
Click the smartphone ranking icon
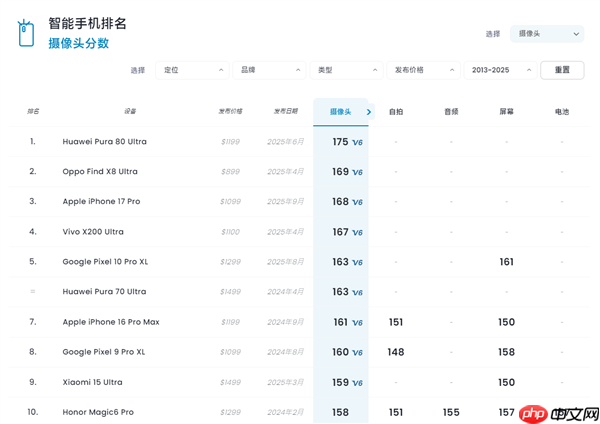click(25, 33)
